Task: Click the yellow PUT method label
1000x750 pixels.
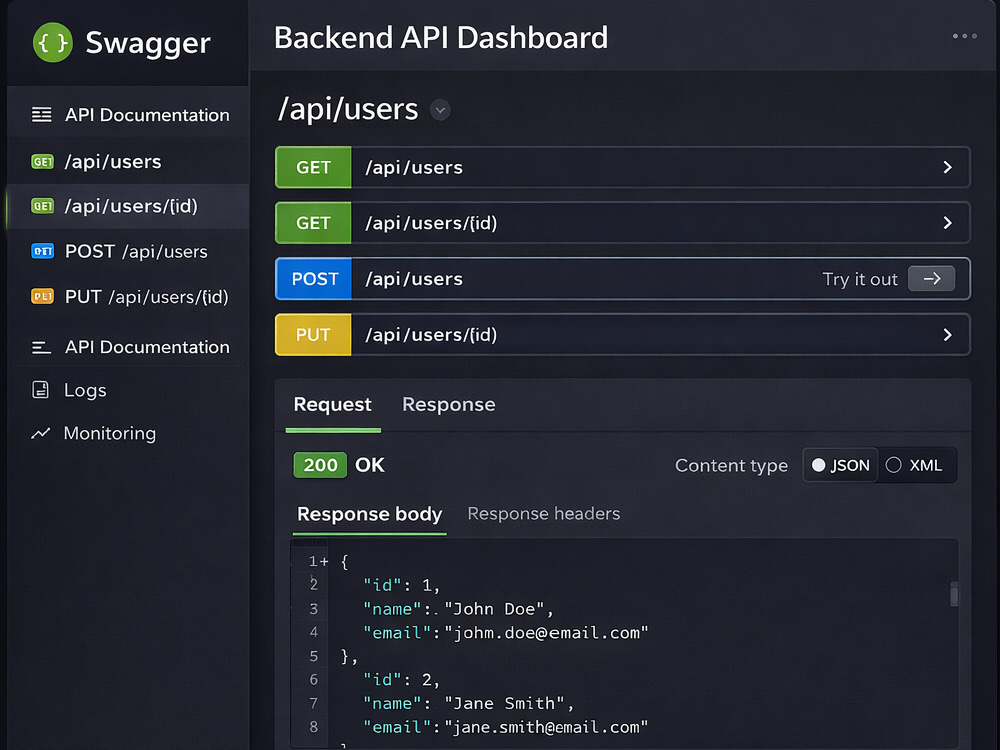Action: (x=313, y=335)
